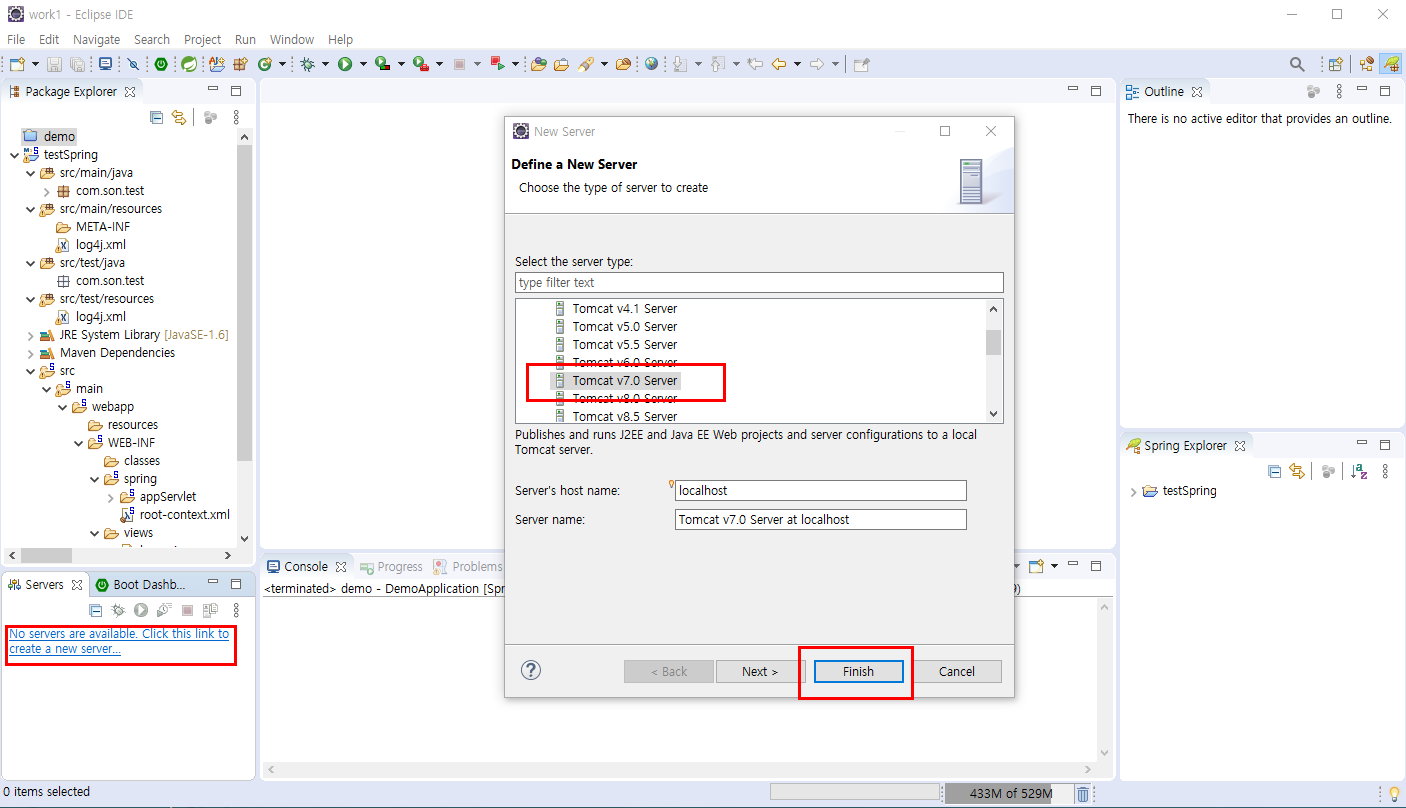Expand testSpring in Spring Explorer
1406x808 pixels.
click(x=1133, y=491)
